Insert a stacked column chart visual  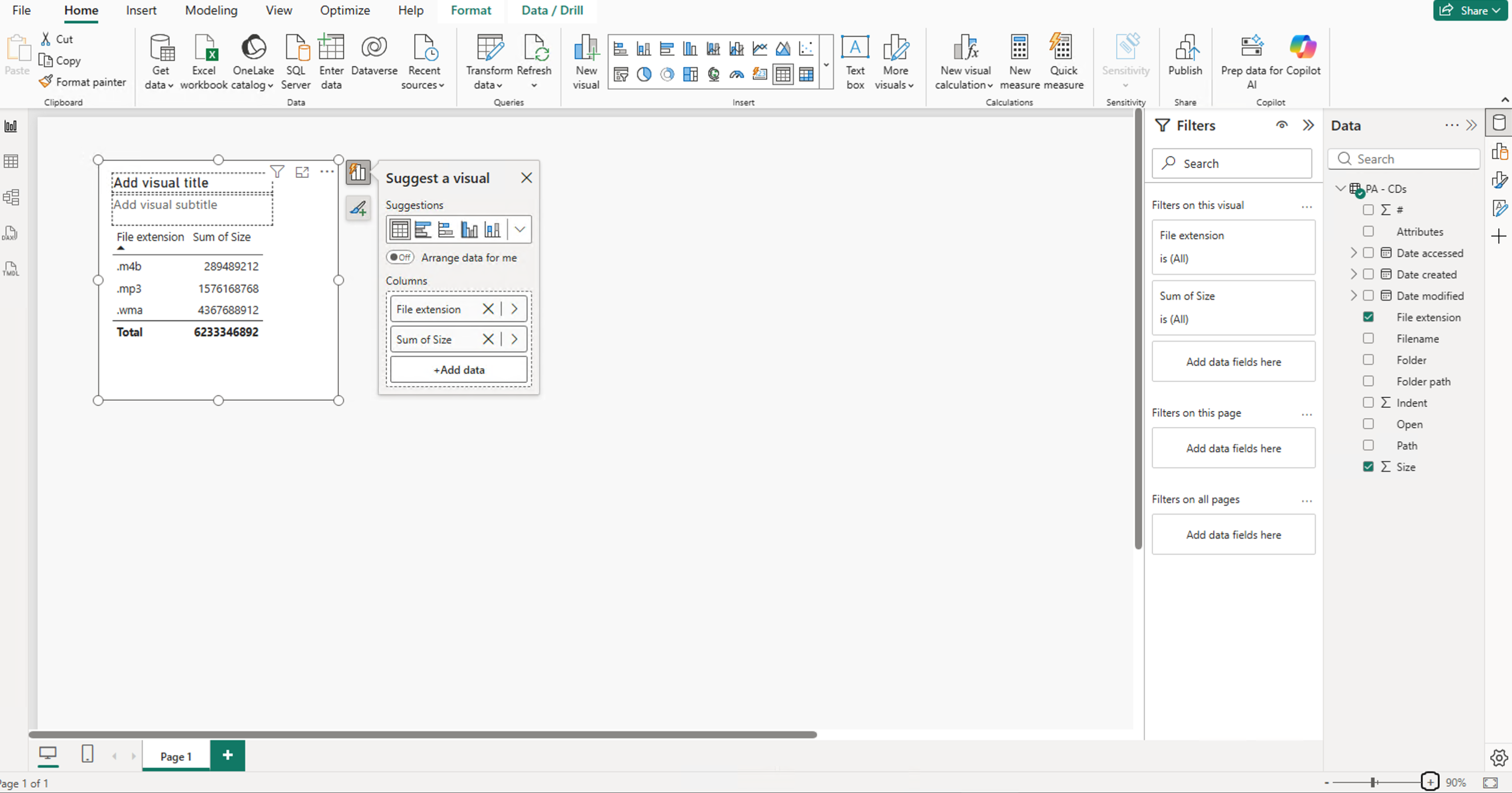coord(644,49)
